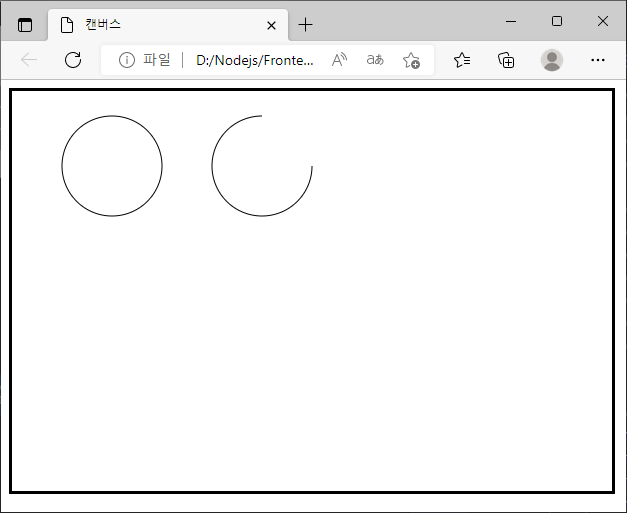Maximize the browser window

[x=557, y=21]
